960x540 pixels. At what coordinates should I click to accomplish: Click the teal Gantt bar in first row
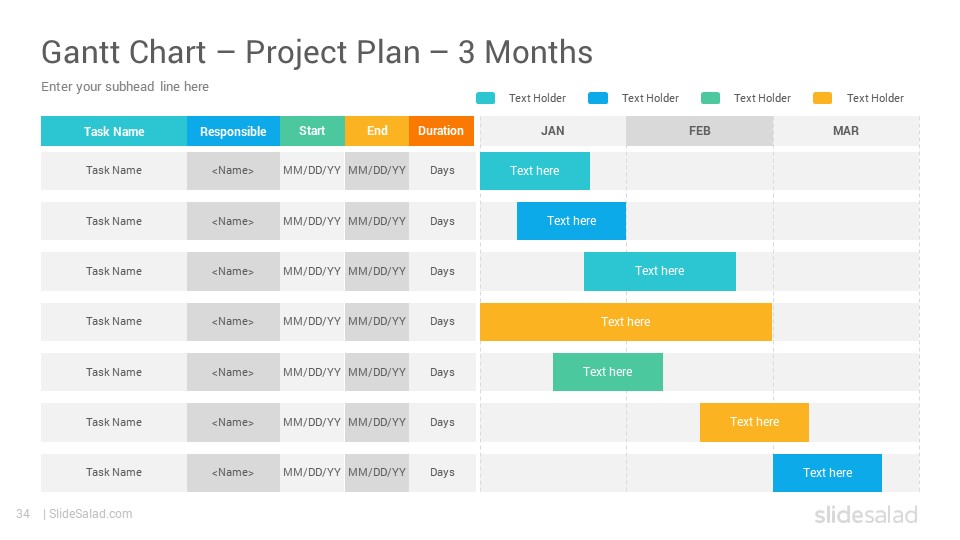click(x=535, y=171)
